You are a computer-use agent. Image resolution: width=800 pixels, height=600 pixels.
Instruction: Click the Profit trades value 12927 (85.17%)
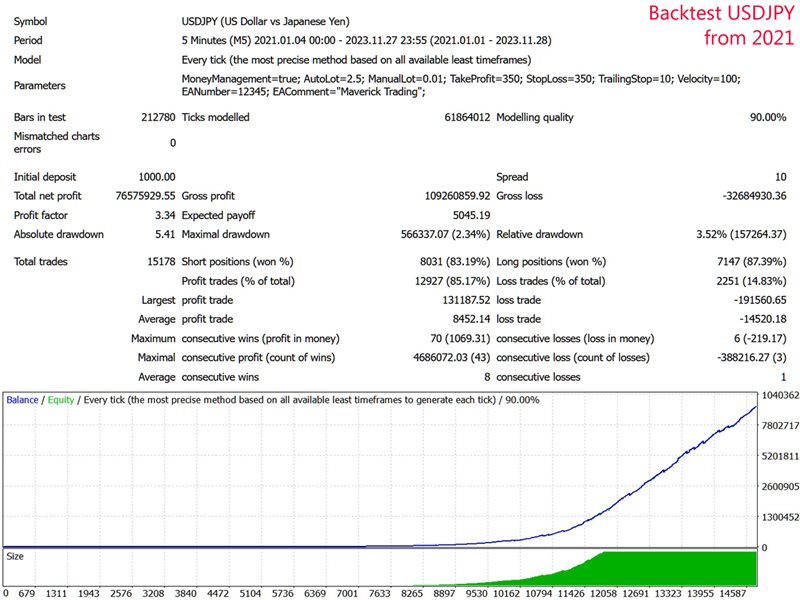point(453,281)
